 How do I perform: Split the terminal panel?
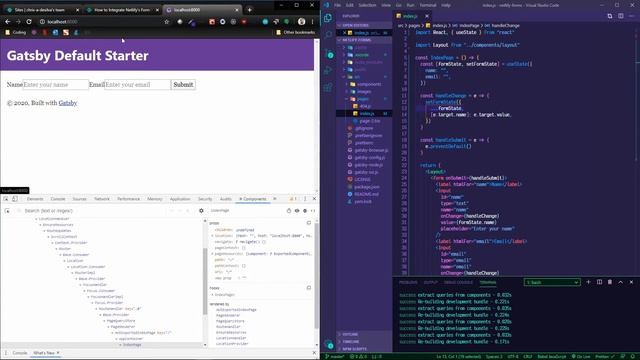point(599,282)
